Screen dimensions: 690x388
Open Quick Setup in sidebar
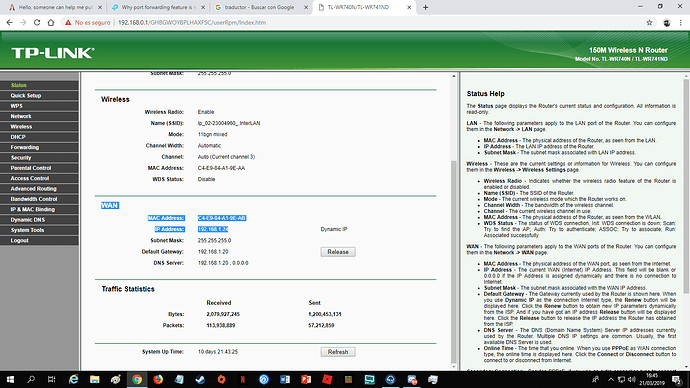click(x=39, y=95)
